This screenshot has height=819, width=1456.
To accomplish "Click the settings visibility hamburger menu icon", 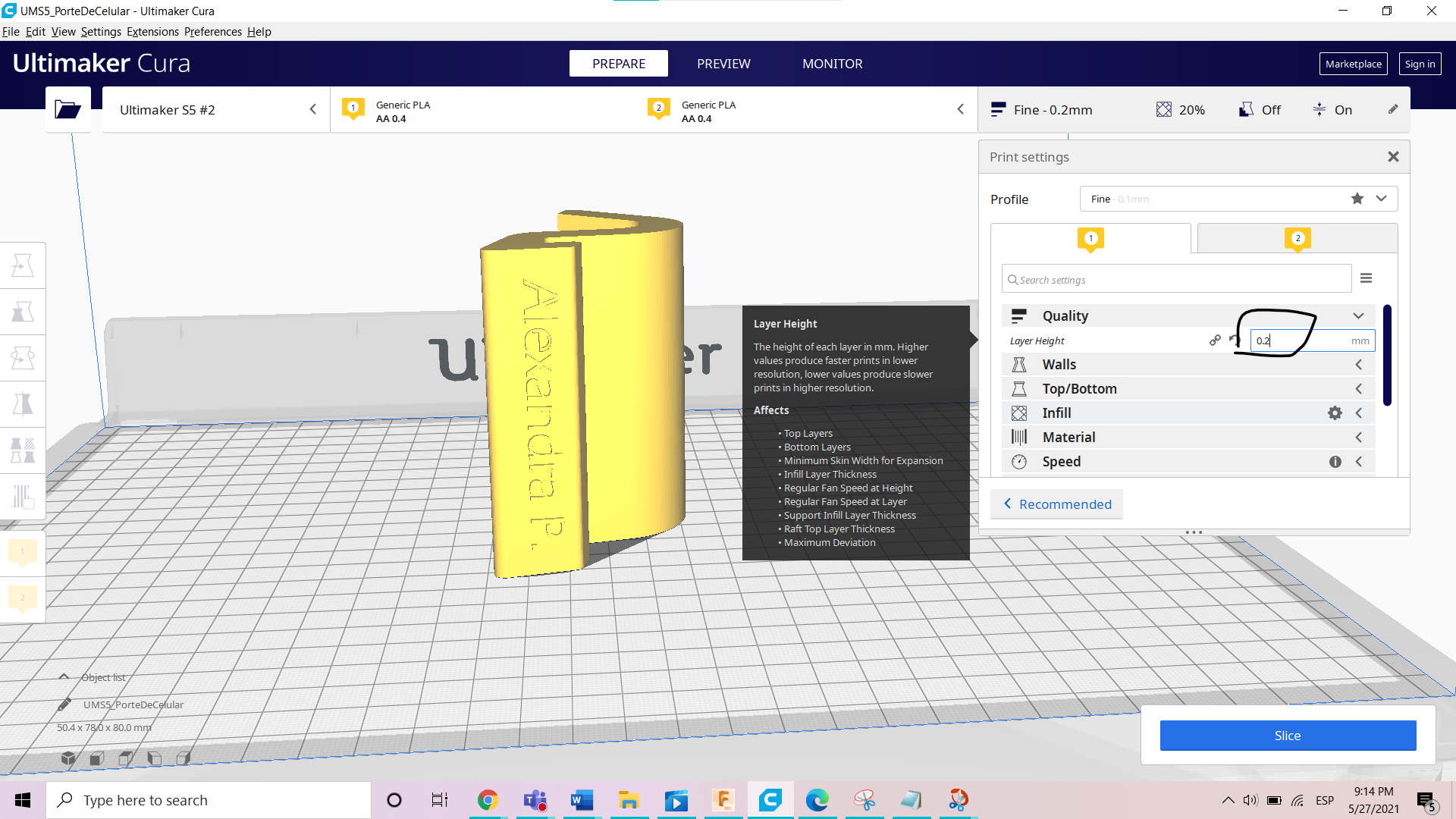I will (x=1366, y=278).
